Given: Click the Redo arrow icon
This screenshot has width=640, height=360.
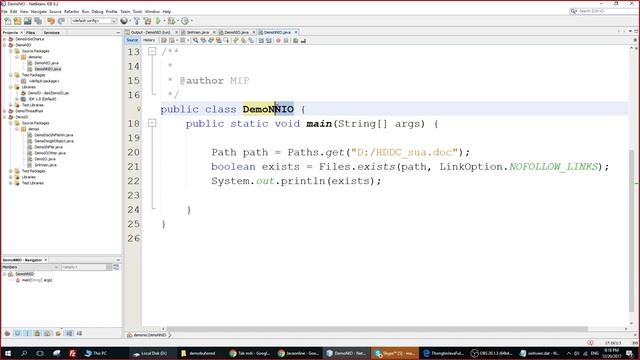Looking at the screenshot, I should click(x=61, y=21).
